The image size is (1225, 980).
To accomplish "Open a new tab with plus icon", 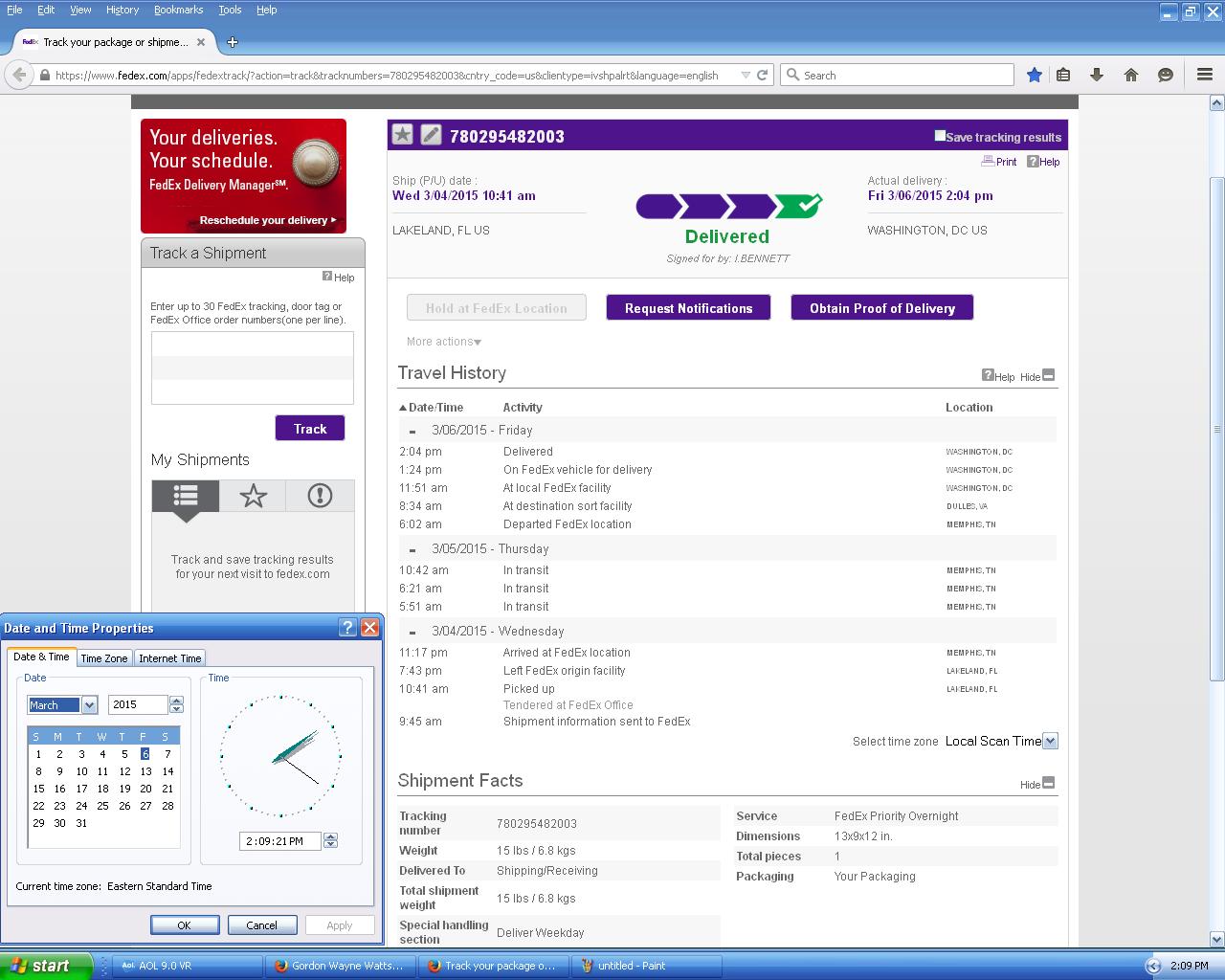I will pyautogui.click(x=233, y=42).
